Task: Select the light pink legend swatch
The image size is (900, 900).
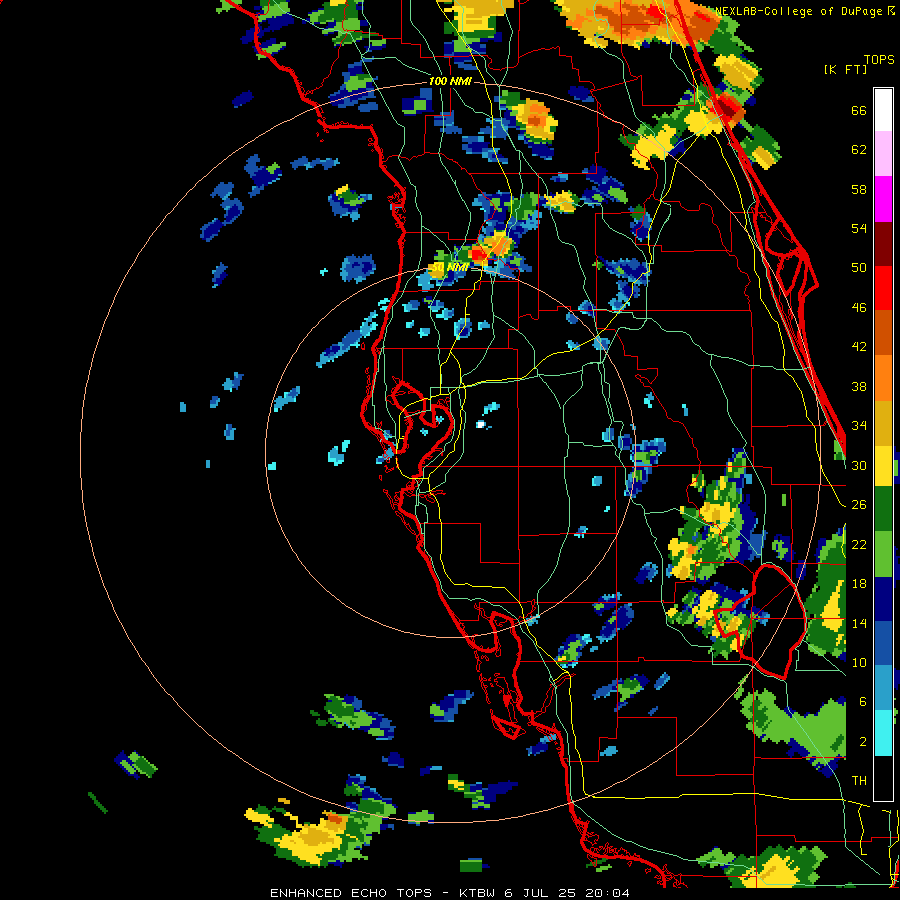Action: 883,153
